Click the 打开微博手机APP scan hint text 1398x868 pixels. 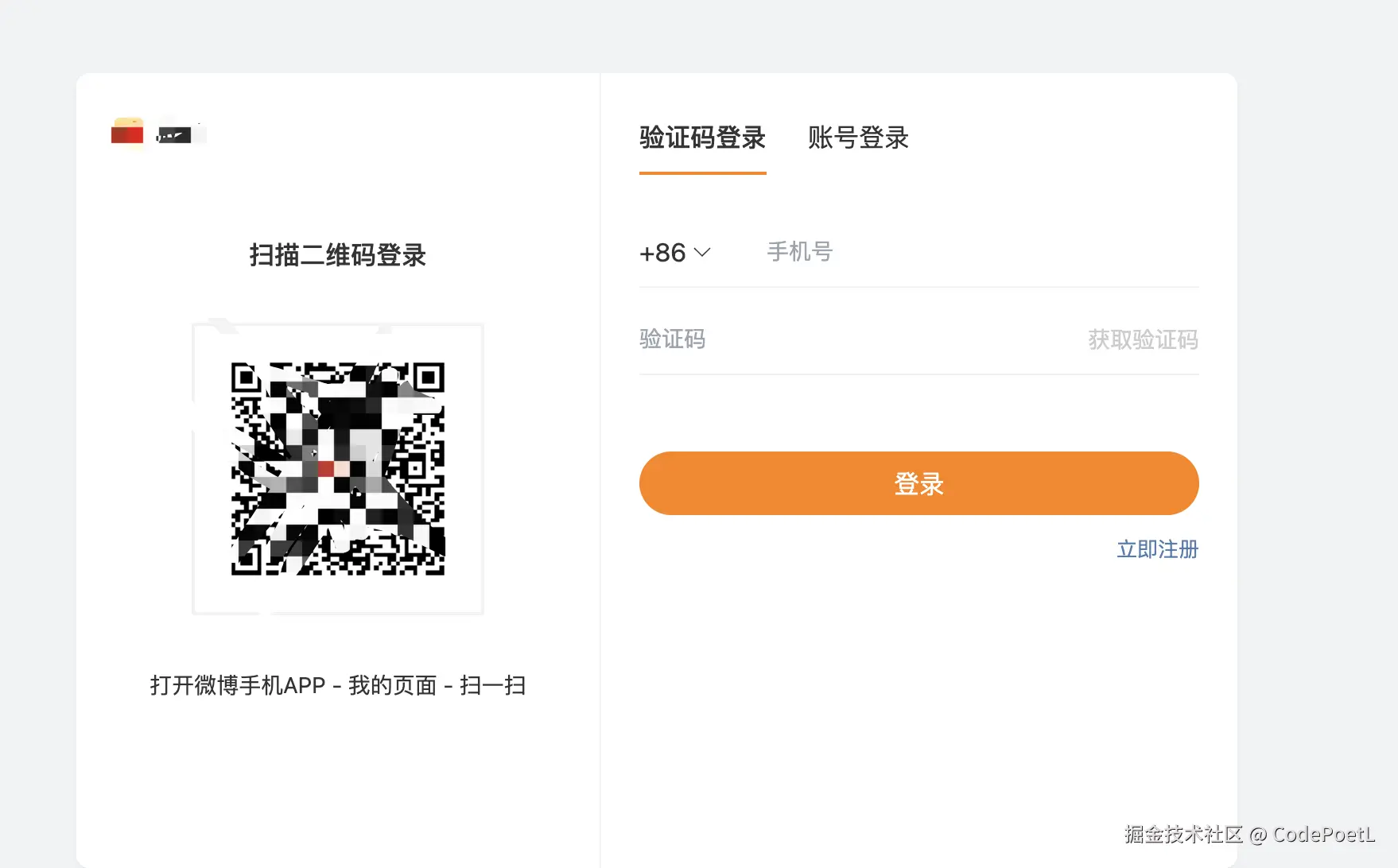[x=337, y=684]
